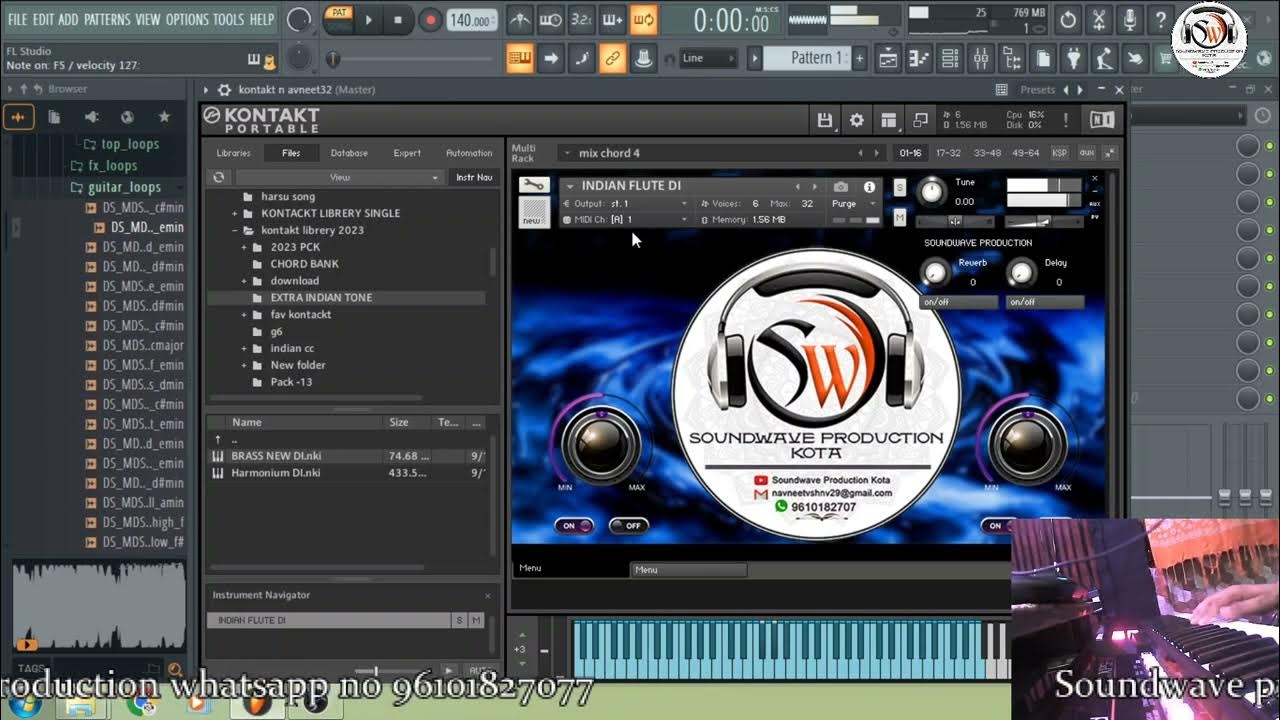1280x720 pixels.
Task: Collapse the kontakt librery 2023 folder
Action: (235, 230)
